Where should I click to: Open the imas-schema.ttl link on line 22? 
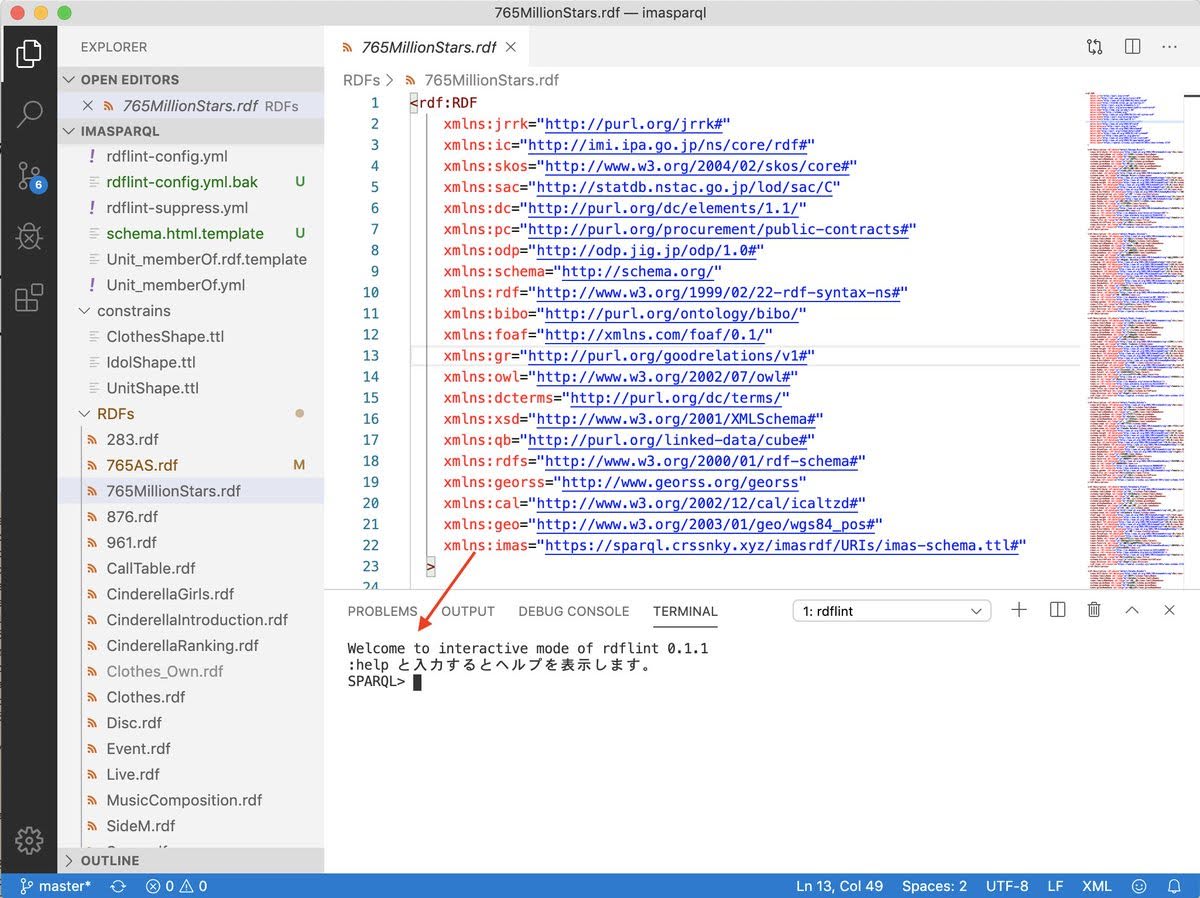[x=781, y=545]
